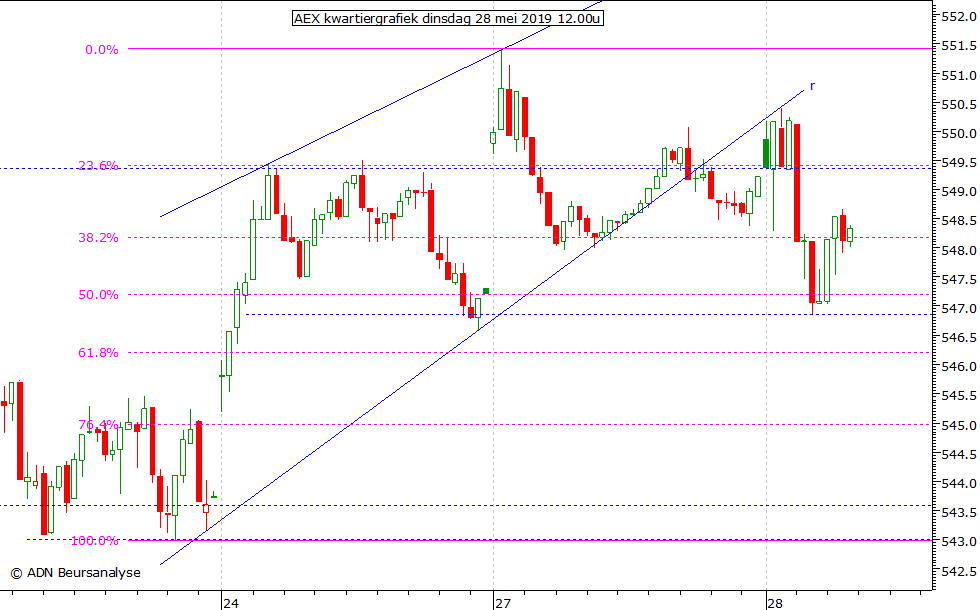The image size is (980, 610).
Task: Click the 100.0% Fibonacci label
Action: click(x=94, y=541)
